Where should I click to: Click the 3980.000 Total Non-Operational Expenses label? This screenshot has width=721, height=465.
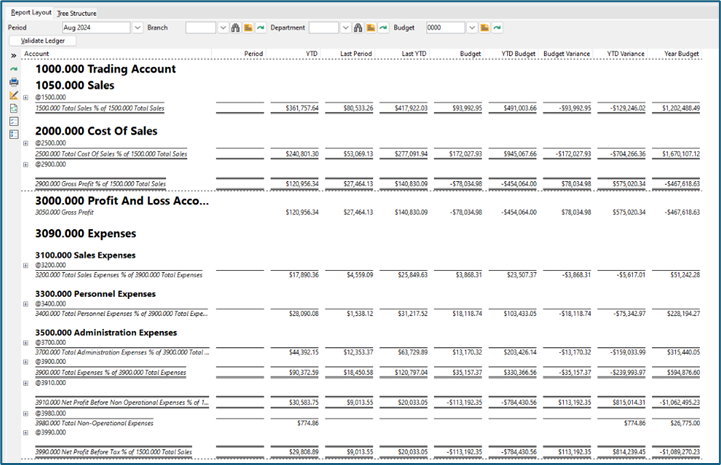pos(94,423)
